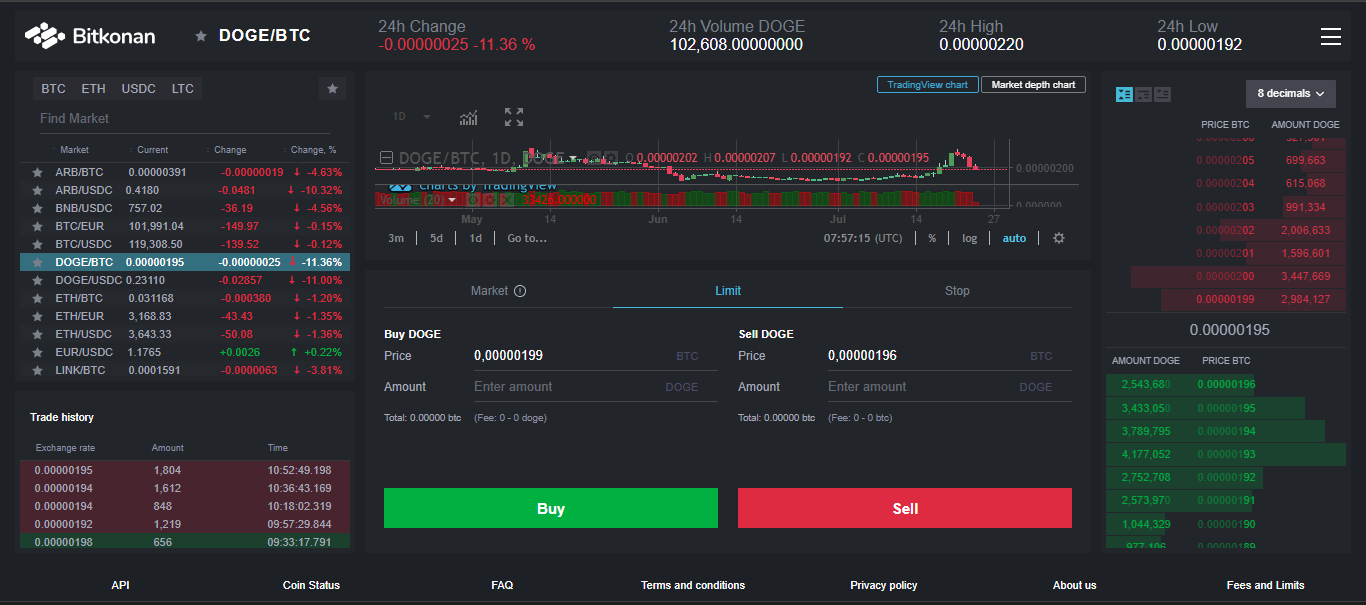Expand the Volume (20) indicator menu
Screen dimensions: 1366x605
[x=452, y=200]
